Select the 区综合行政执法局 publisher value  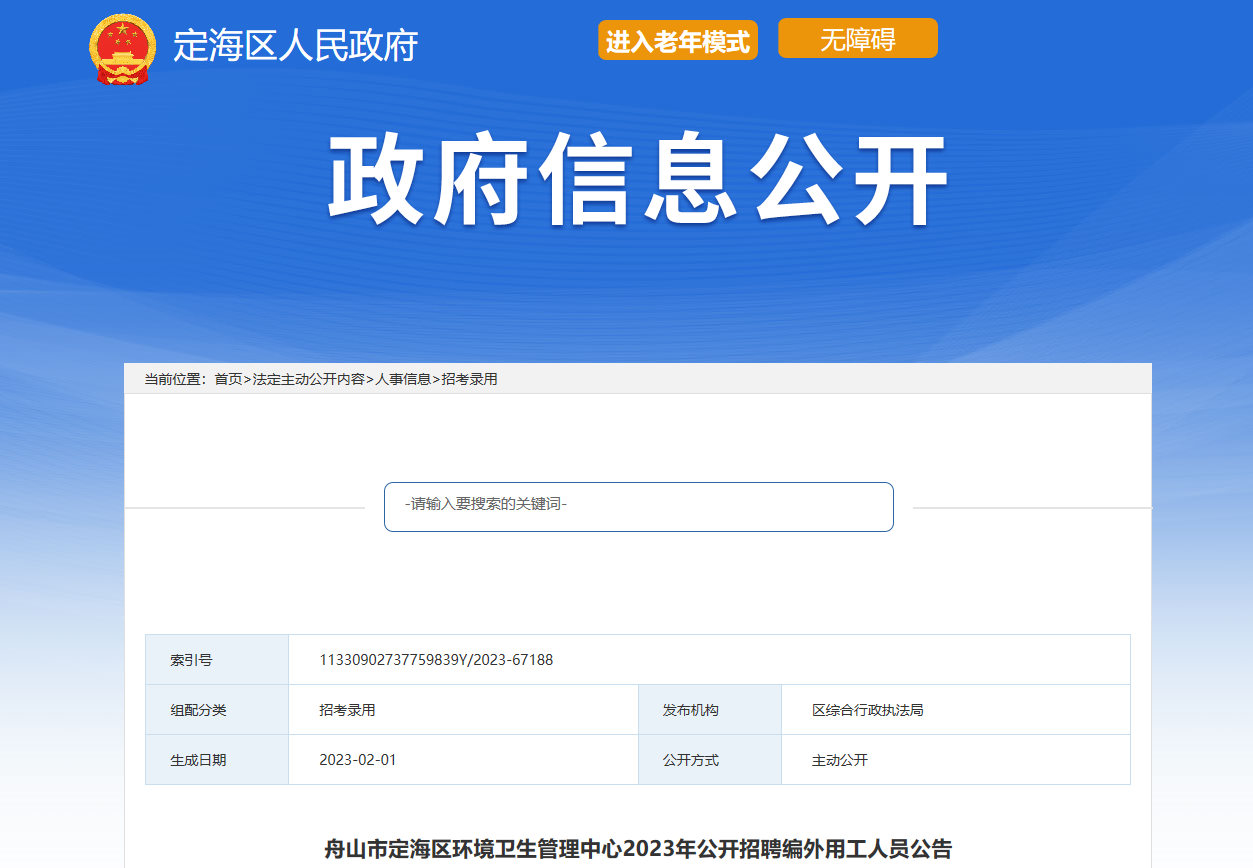click(867, 710)
